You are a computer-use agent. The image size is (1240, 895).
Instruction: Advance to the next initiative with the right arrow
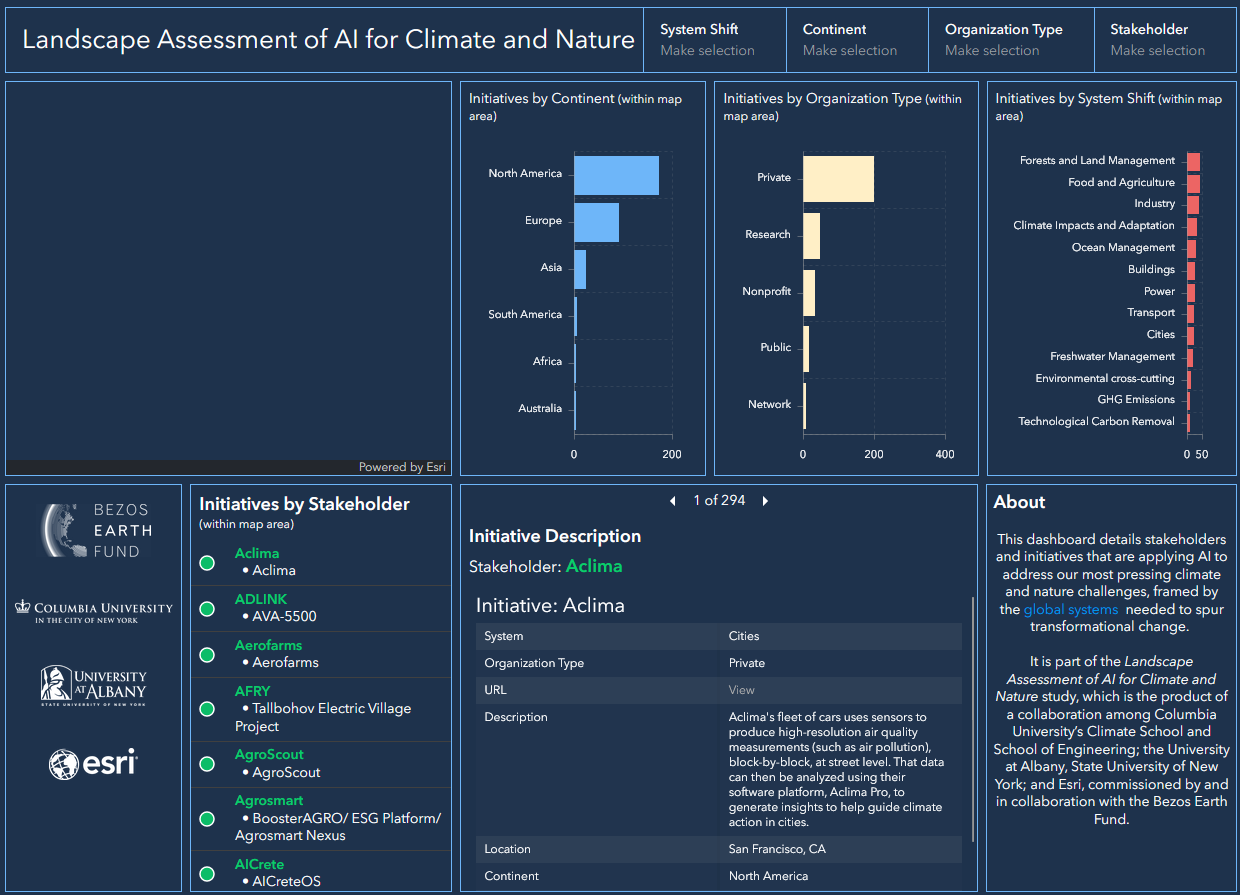coord(765,500)
